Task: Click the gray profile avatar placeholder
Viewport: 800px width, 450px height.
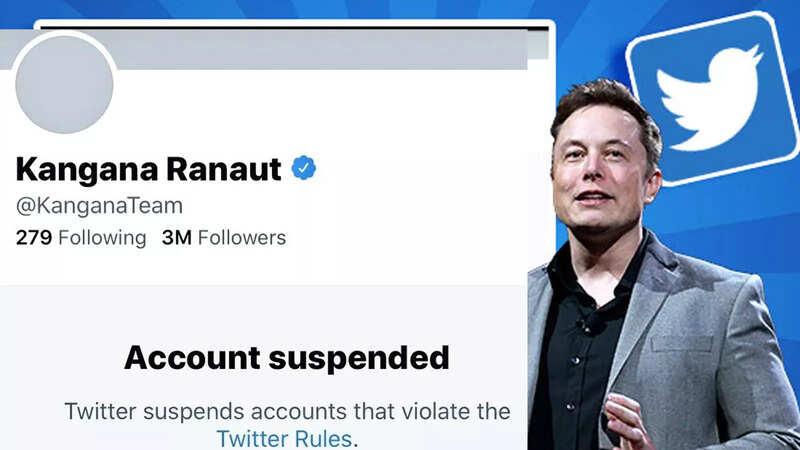Action: [x=64, y=85]
